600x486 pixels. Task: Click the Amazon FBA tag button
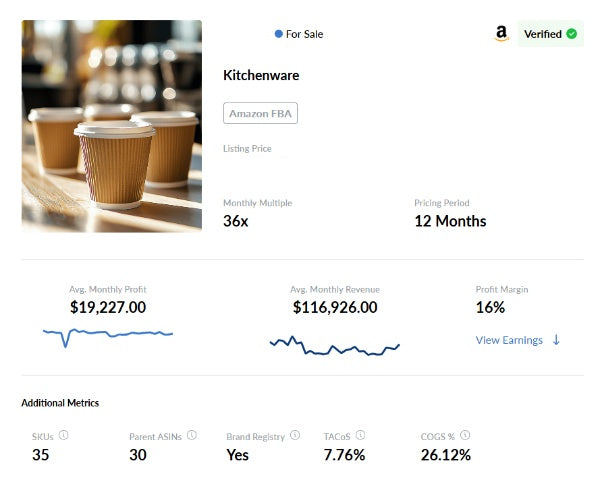(260, 113)
